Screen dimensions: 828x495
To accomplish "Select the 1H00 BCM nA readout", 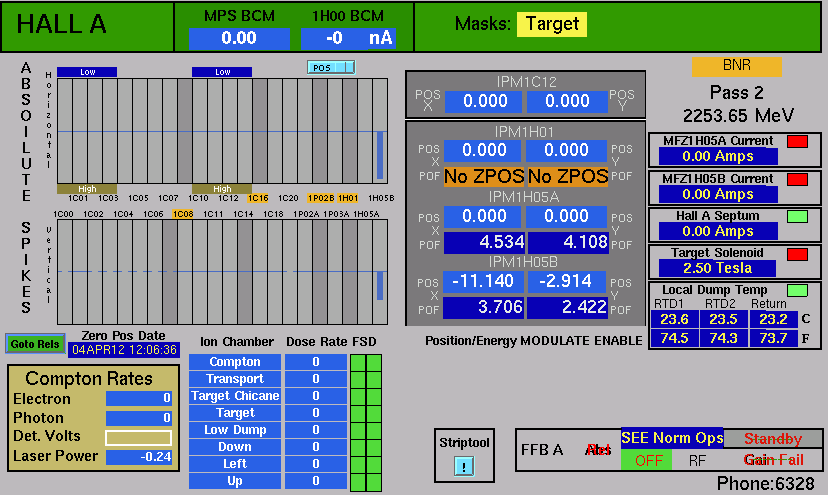I will click(x=348, y=39).
